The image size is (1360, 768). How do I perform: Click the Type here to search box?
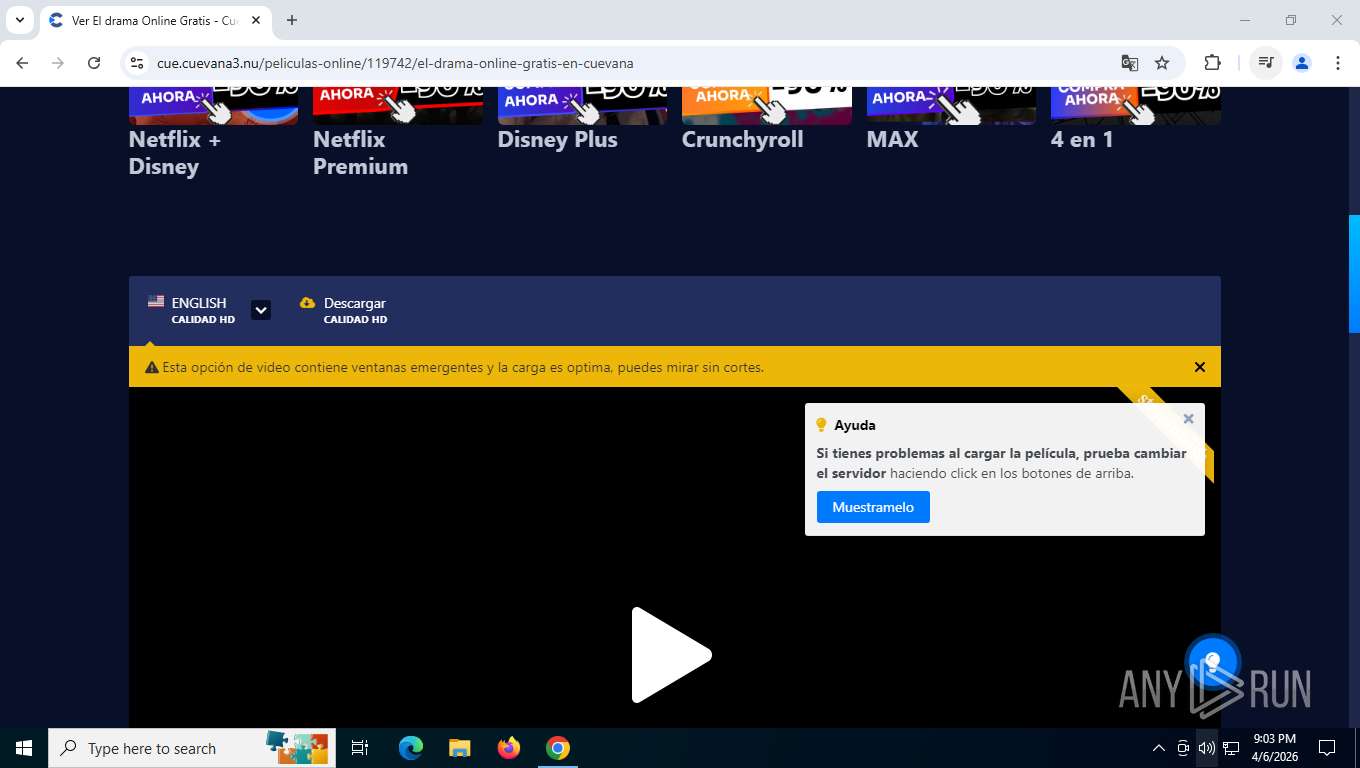[x=192, y=748]
